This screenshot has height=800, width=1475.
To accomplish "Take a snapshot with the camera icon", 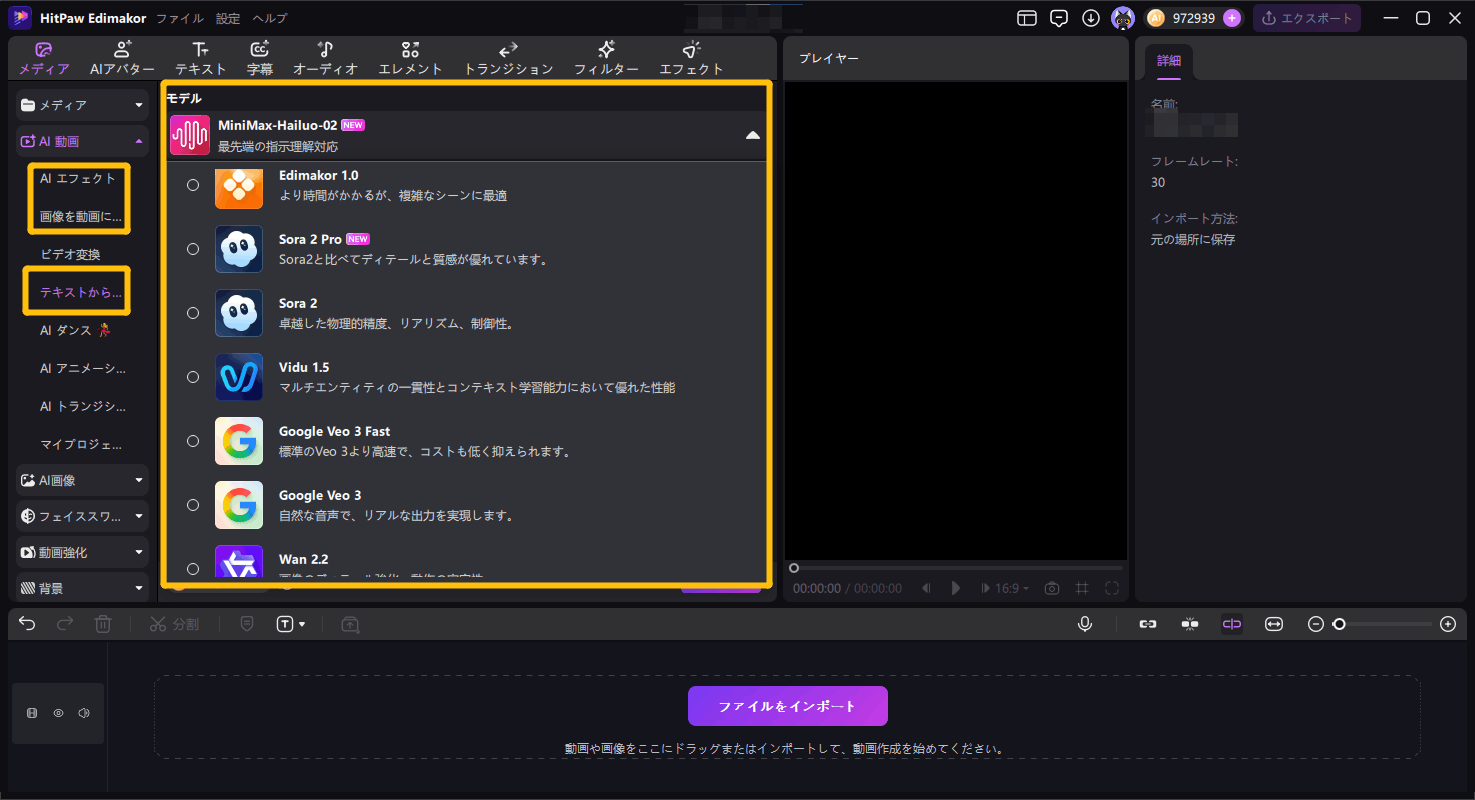I will coord(1052,589).
